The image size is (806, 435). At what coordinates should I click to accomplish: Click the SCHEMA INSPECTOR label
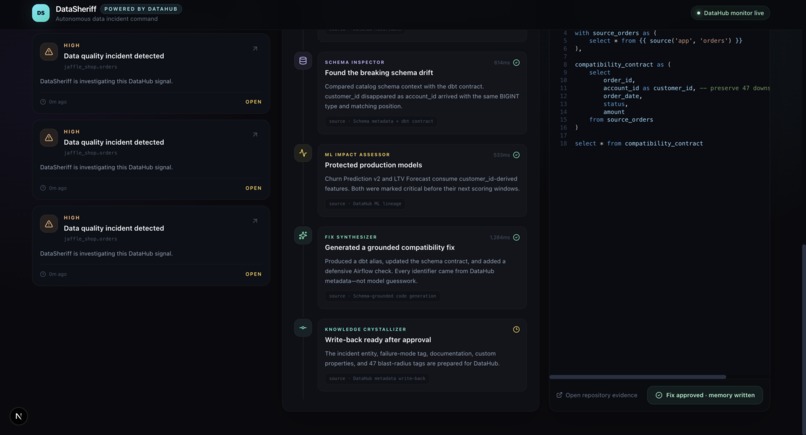(x=354, y=62)
